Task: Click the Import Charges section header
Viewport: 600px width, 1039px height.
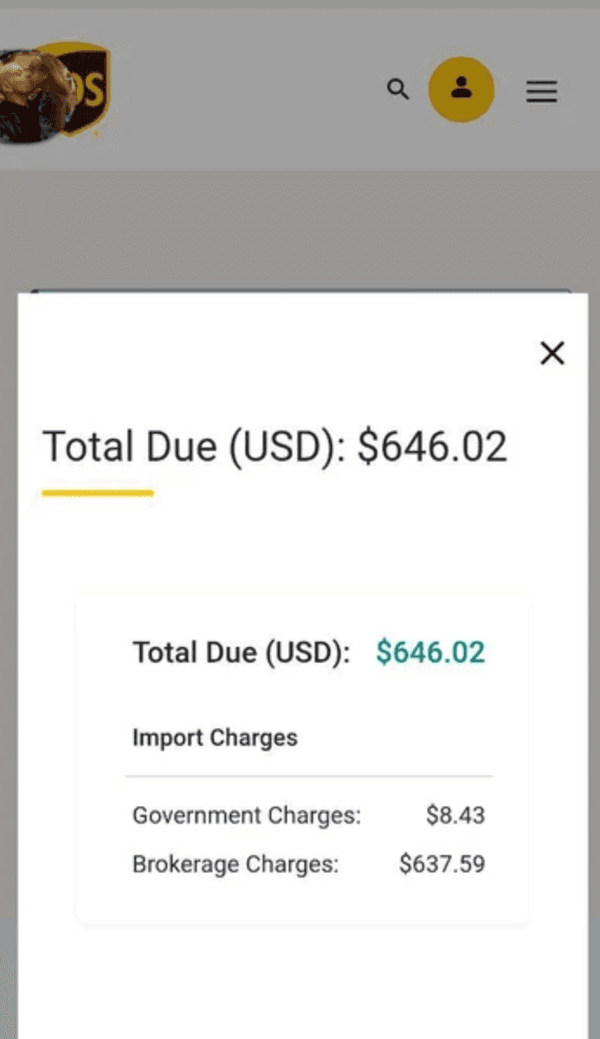Action: (x=215, y=738)
